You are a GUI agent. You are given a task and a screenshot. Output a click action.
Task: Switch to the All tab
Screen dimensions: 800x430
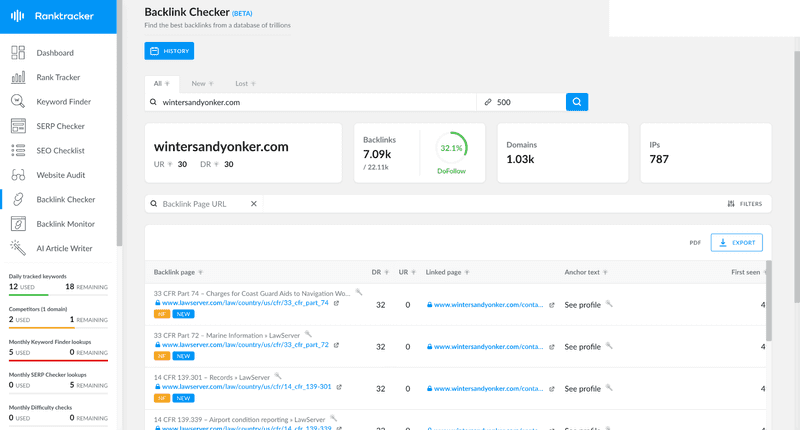coord(162,84)
